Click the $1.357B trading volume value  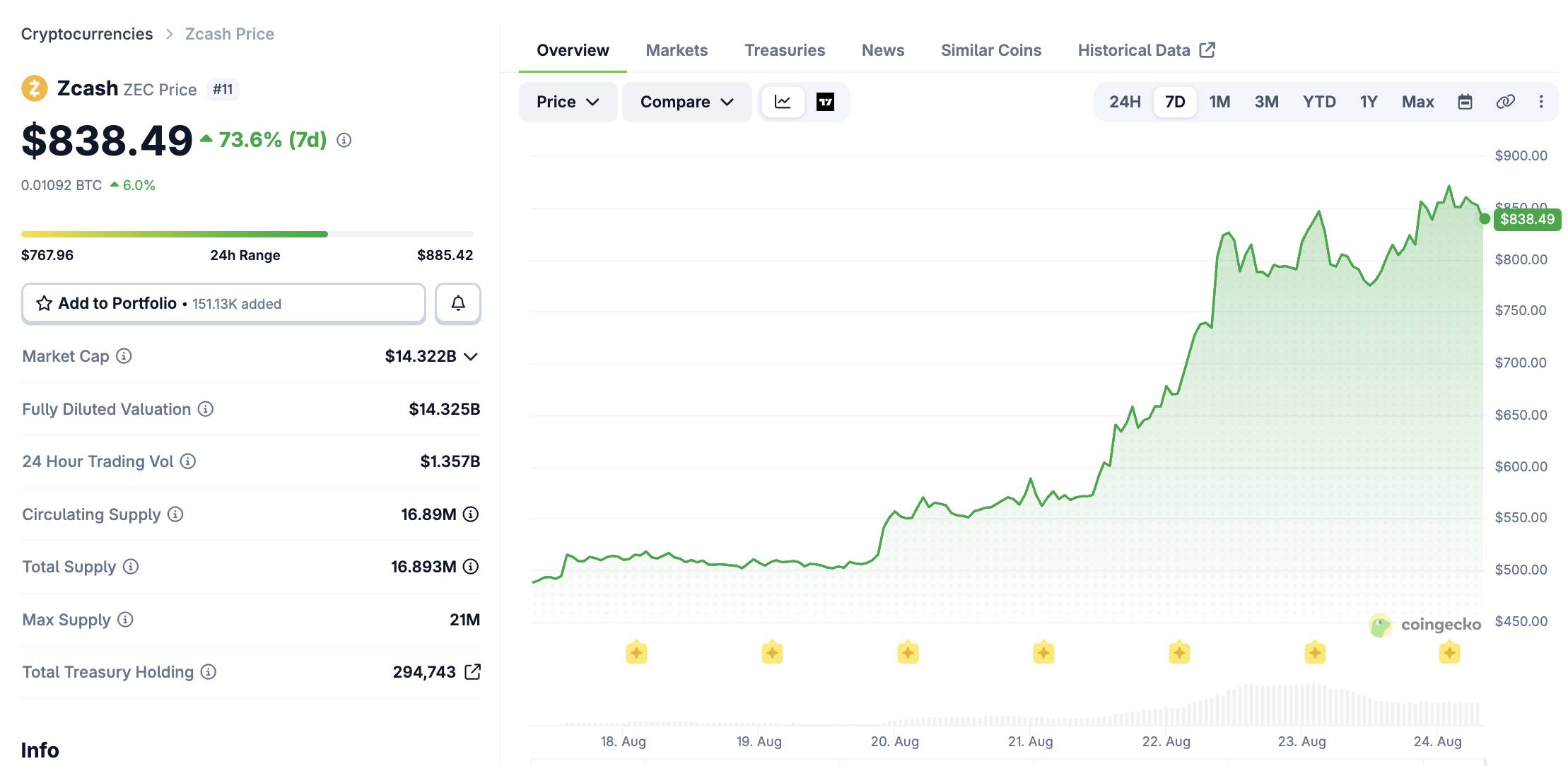450,461
